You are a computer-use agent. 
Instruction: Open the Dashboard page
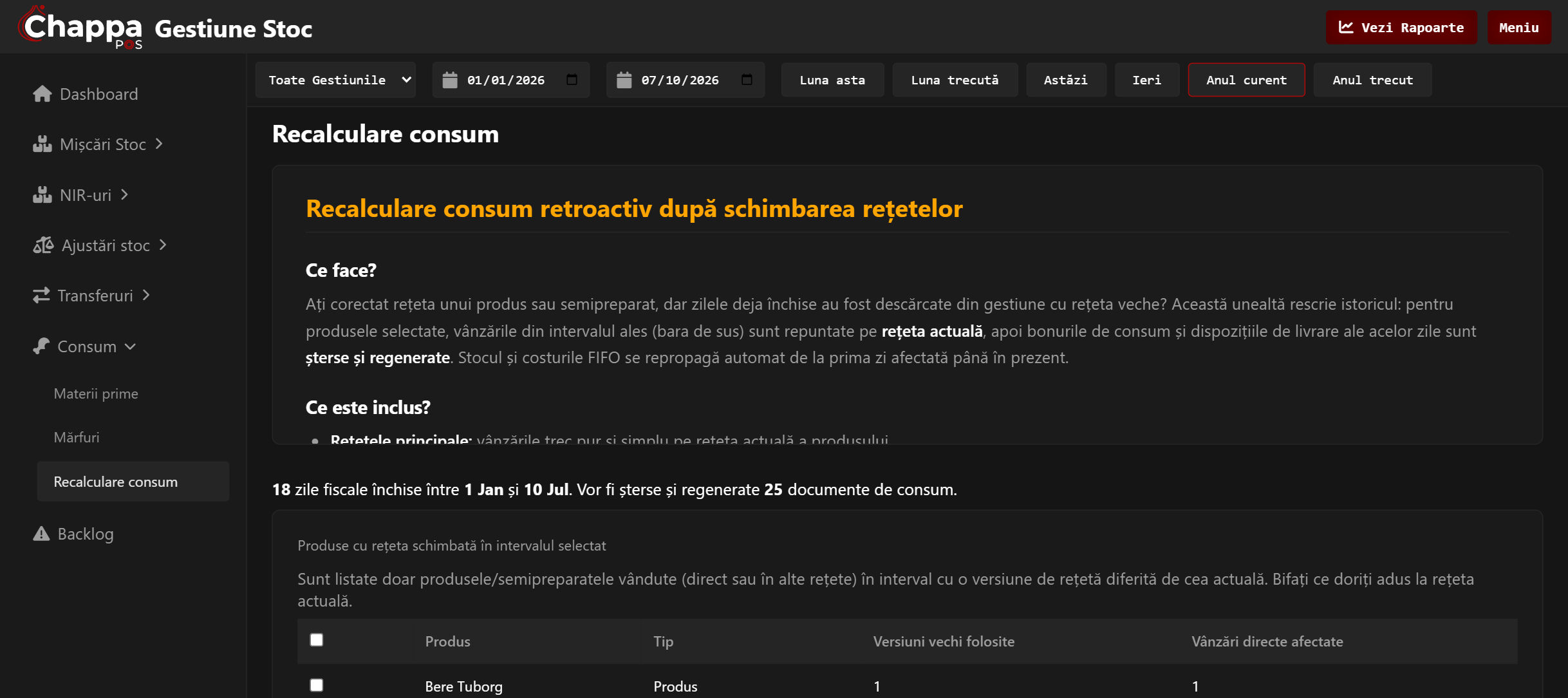pos(86,94)
